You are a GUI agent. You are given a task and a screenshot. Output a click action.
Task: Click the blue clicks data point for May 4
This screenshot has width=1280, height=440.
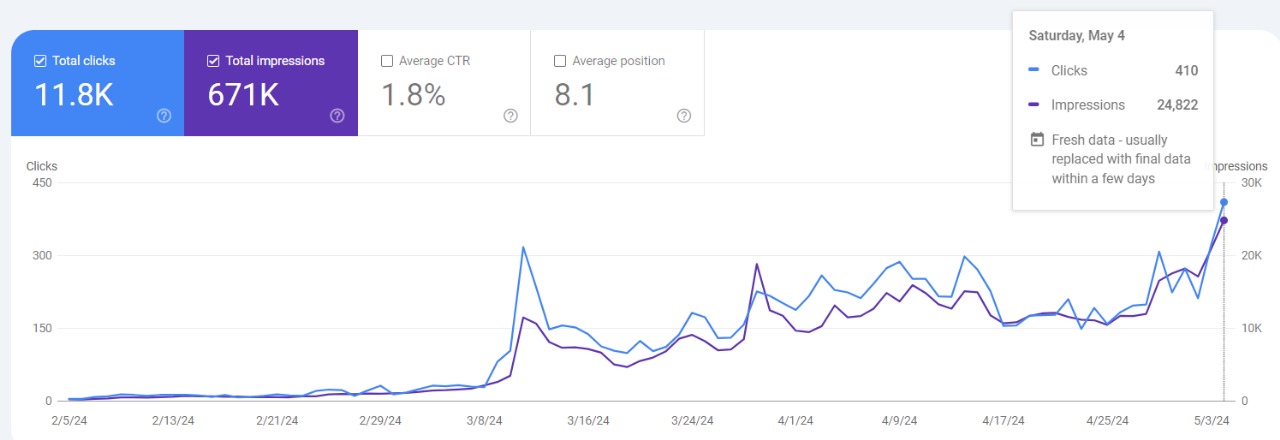coord(1223,202)
